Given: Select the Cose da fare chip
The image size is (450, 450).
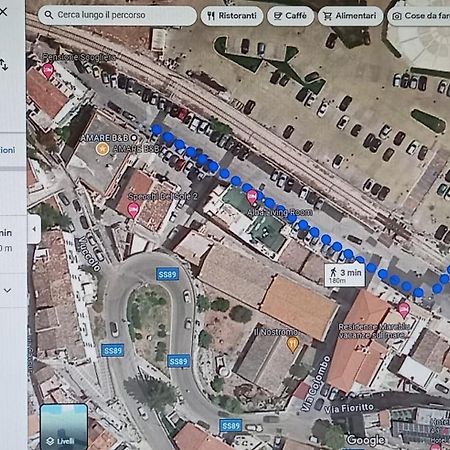Looking at the screenshot, I should [419, 16].
